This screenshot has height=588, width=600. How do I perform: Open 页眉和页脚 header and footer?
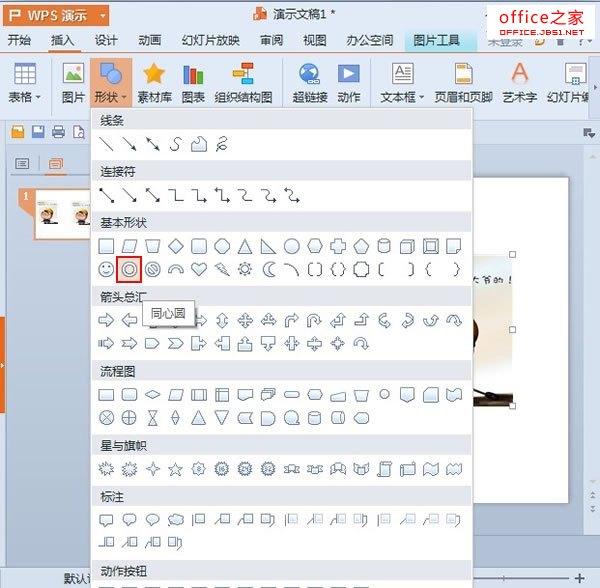click(463, 83)
